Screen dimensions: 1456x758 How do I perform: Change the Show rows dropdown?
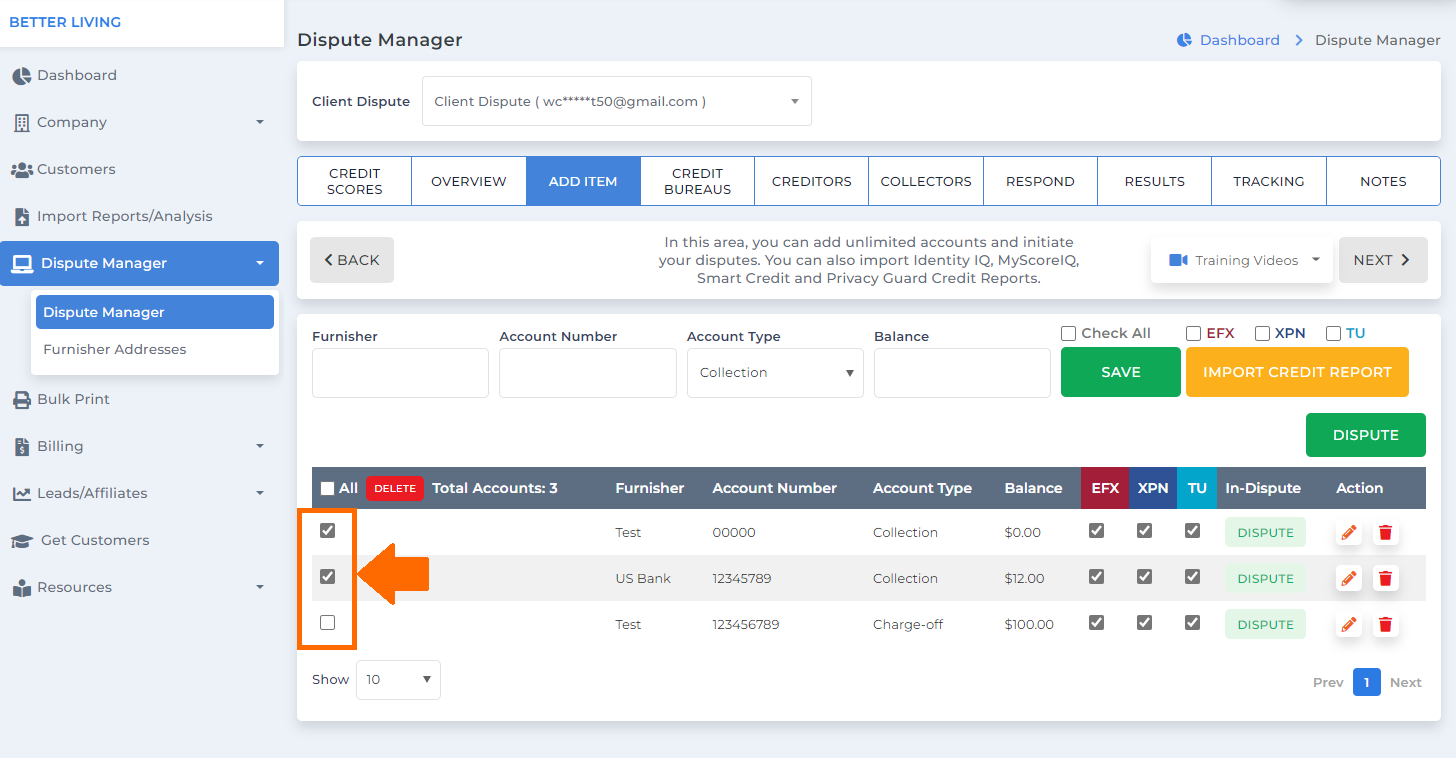[398, 679]
